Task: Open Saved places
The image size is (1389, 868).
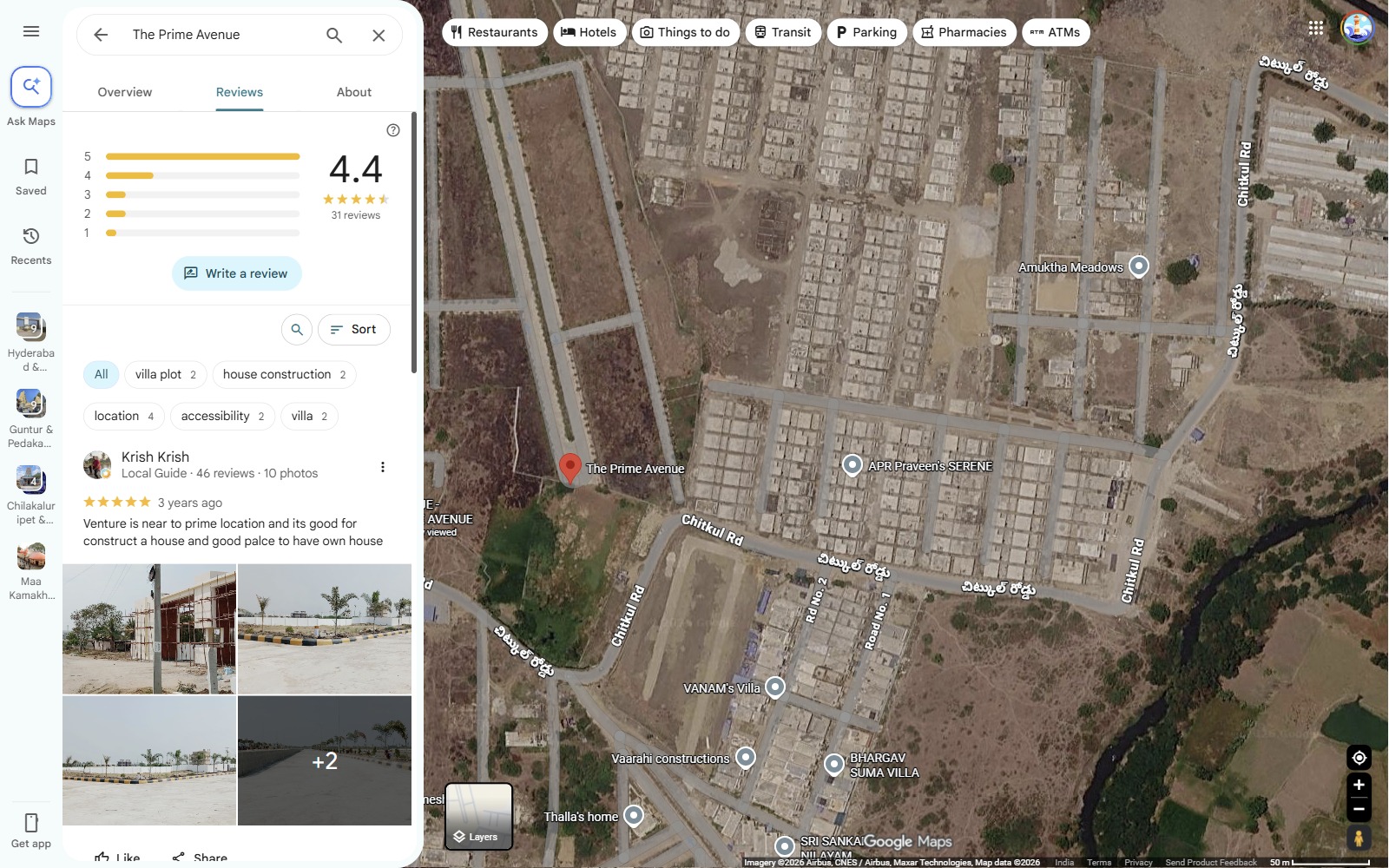Action: point(31,176)
